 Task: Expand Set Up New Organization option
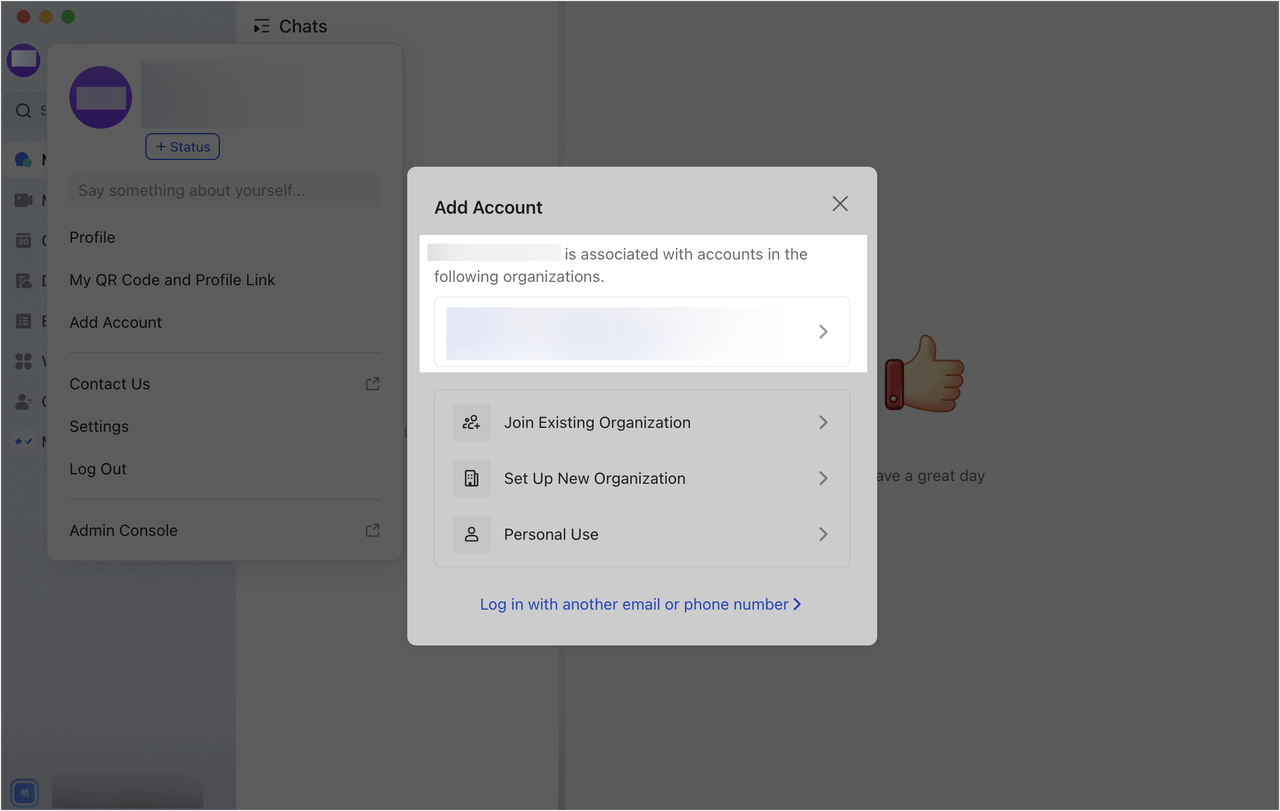pyautogui.click(x=823, y=478)
